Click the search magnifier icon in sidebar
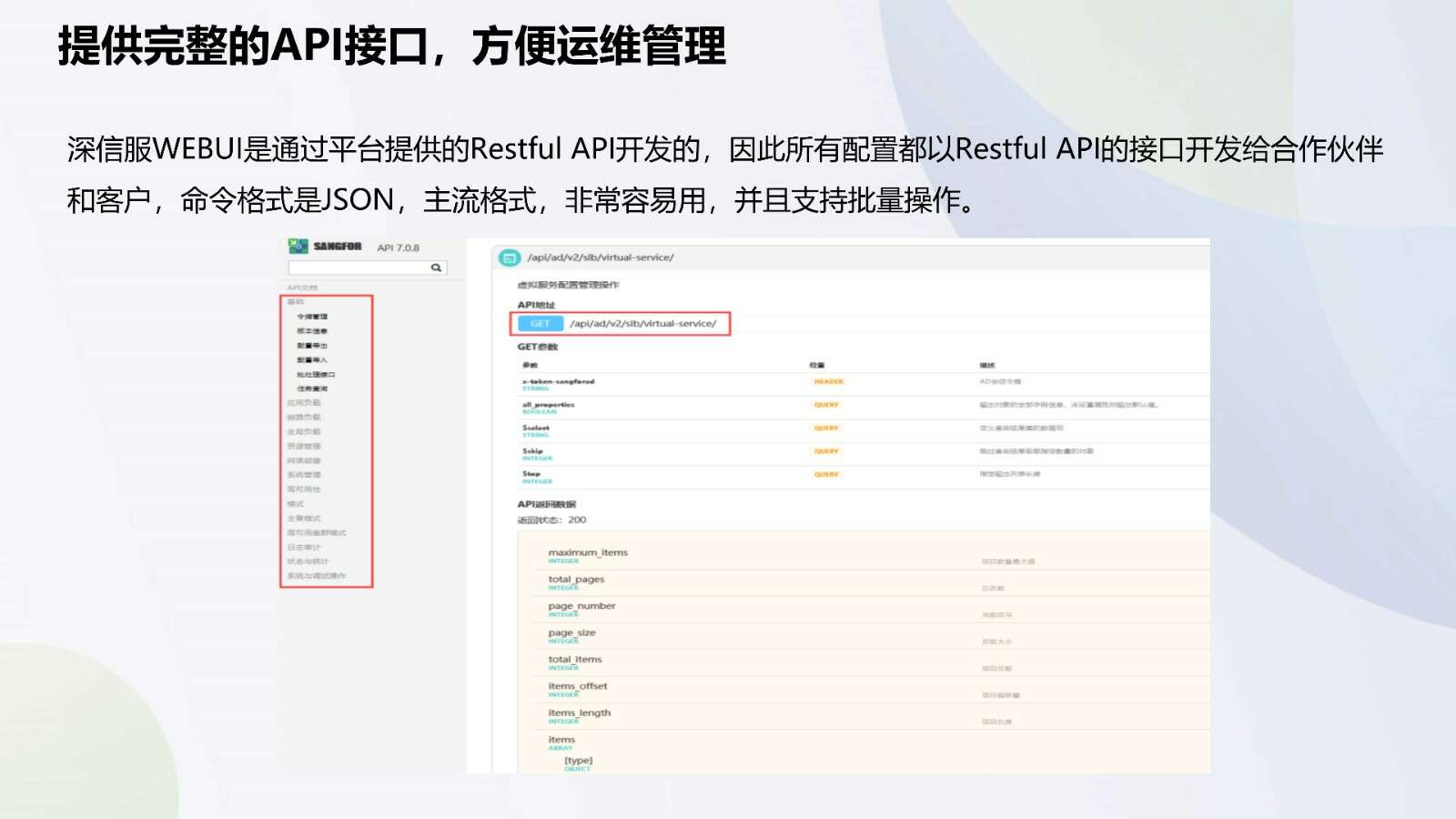The height and width of the screenshot is (819, 1456). pyautogui.click(x=436, y=268)
